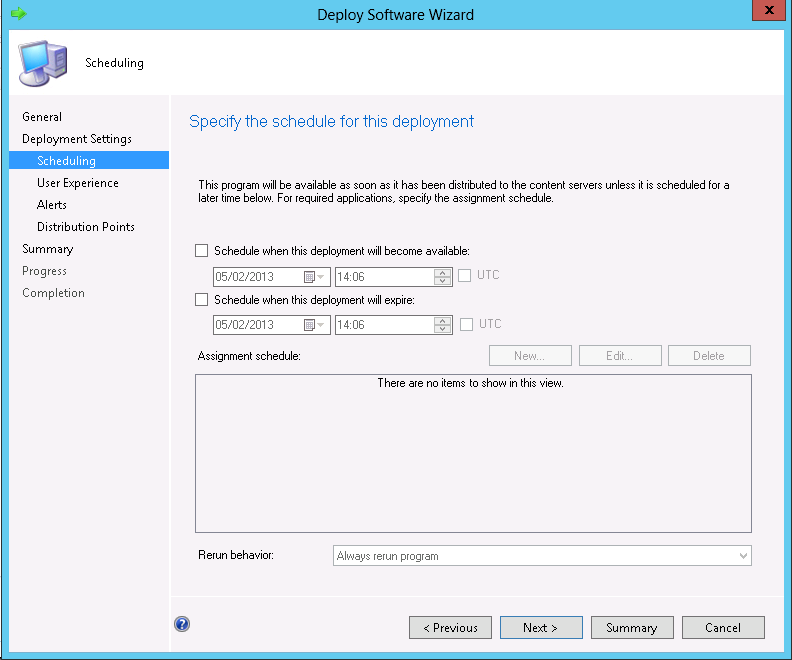Viewport: 792px width, 660px height.
Task: Click the New... assignment schedule button
Action: (530, 356)
